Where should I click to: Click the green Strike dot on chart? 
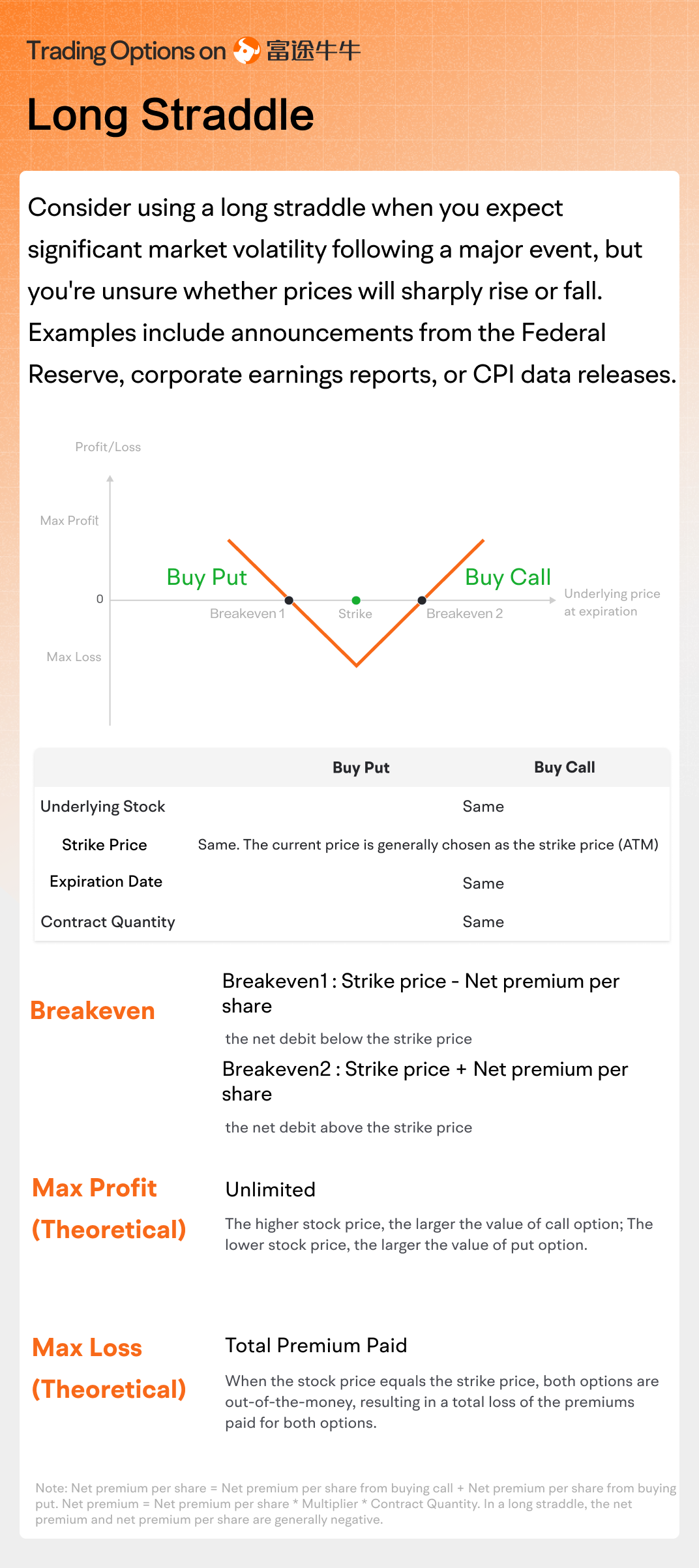coord(356,600)
